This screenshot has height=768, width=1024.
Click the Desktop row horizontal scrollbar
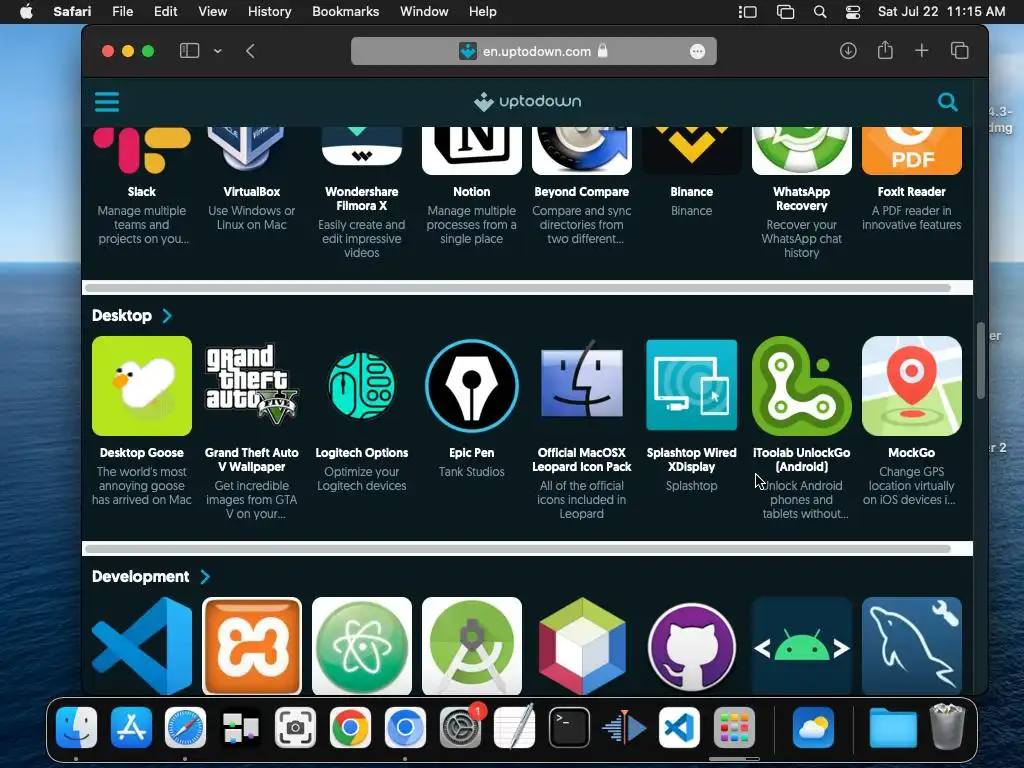tap(518, 549)
